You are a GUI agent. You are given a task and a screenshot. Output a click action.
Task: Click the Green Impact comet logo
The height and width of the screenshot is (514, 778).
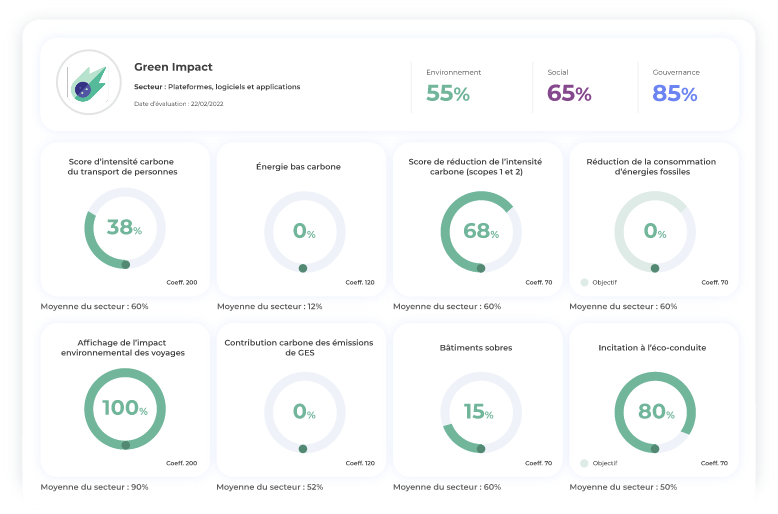tap(89, 82)
